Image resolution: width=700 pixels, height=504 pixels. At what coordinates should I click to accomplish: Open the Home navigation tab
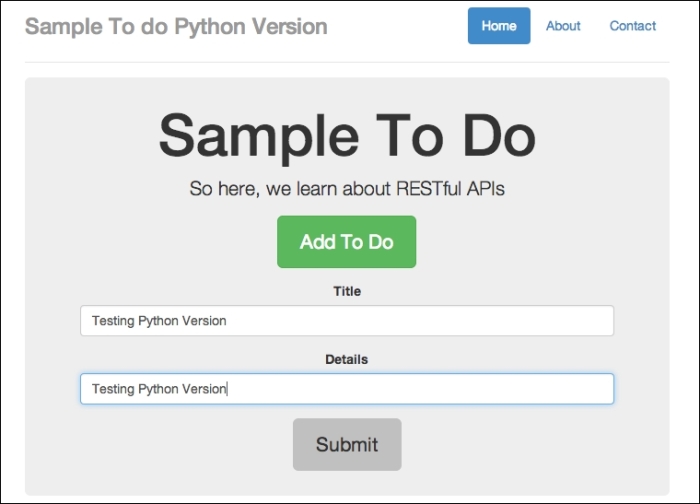click(499, 26)
